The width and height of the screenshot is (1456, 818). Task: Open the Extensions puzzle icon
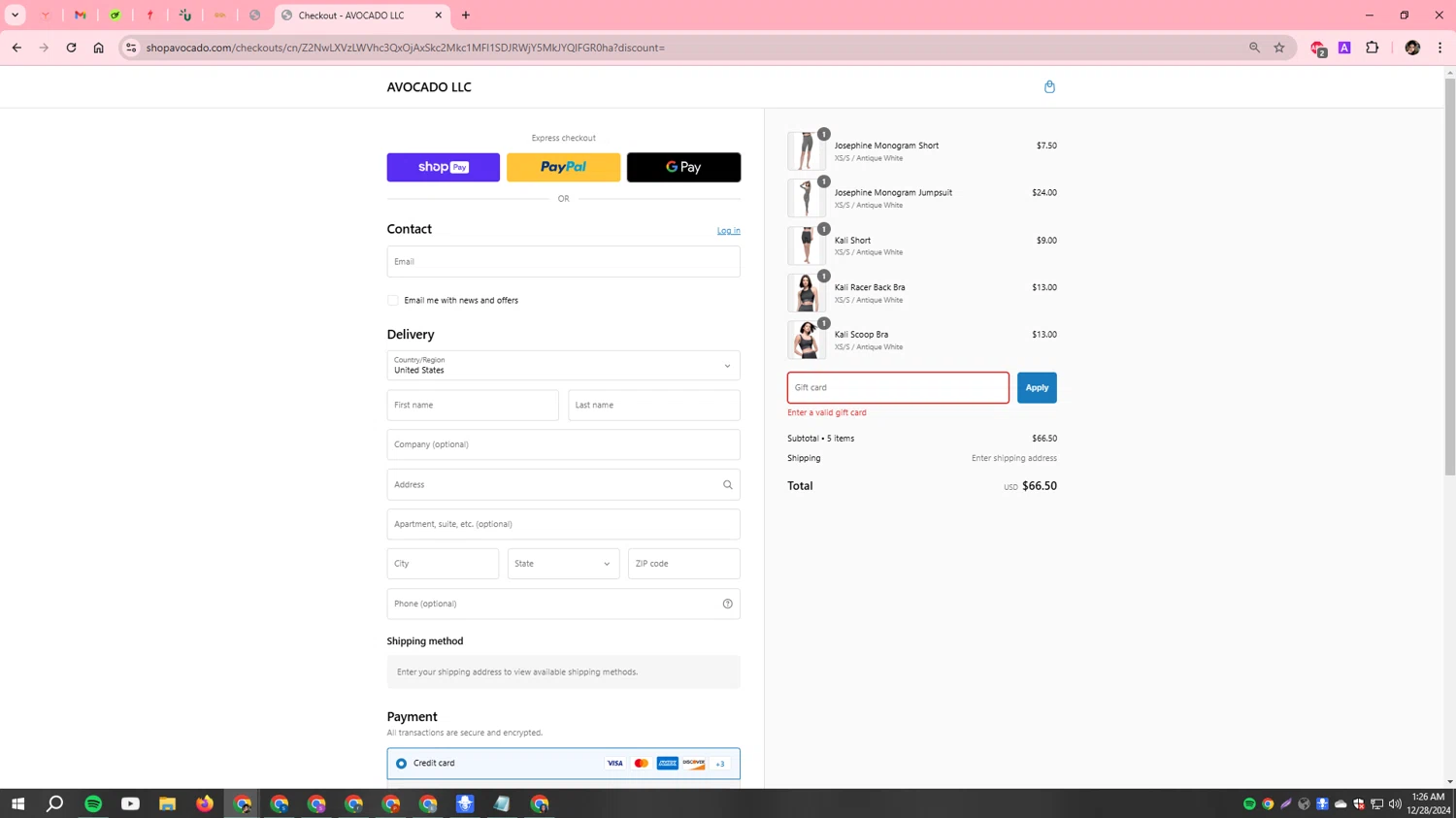[1373, 48]
